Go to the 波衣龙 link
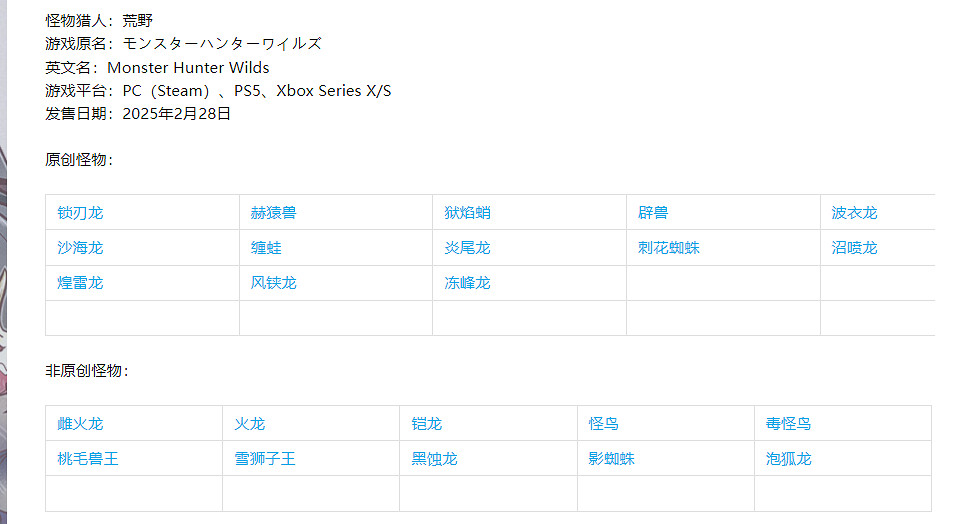This screenshot has height=524, width=965. (x=854, y=213)
